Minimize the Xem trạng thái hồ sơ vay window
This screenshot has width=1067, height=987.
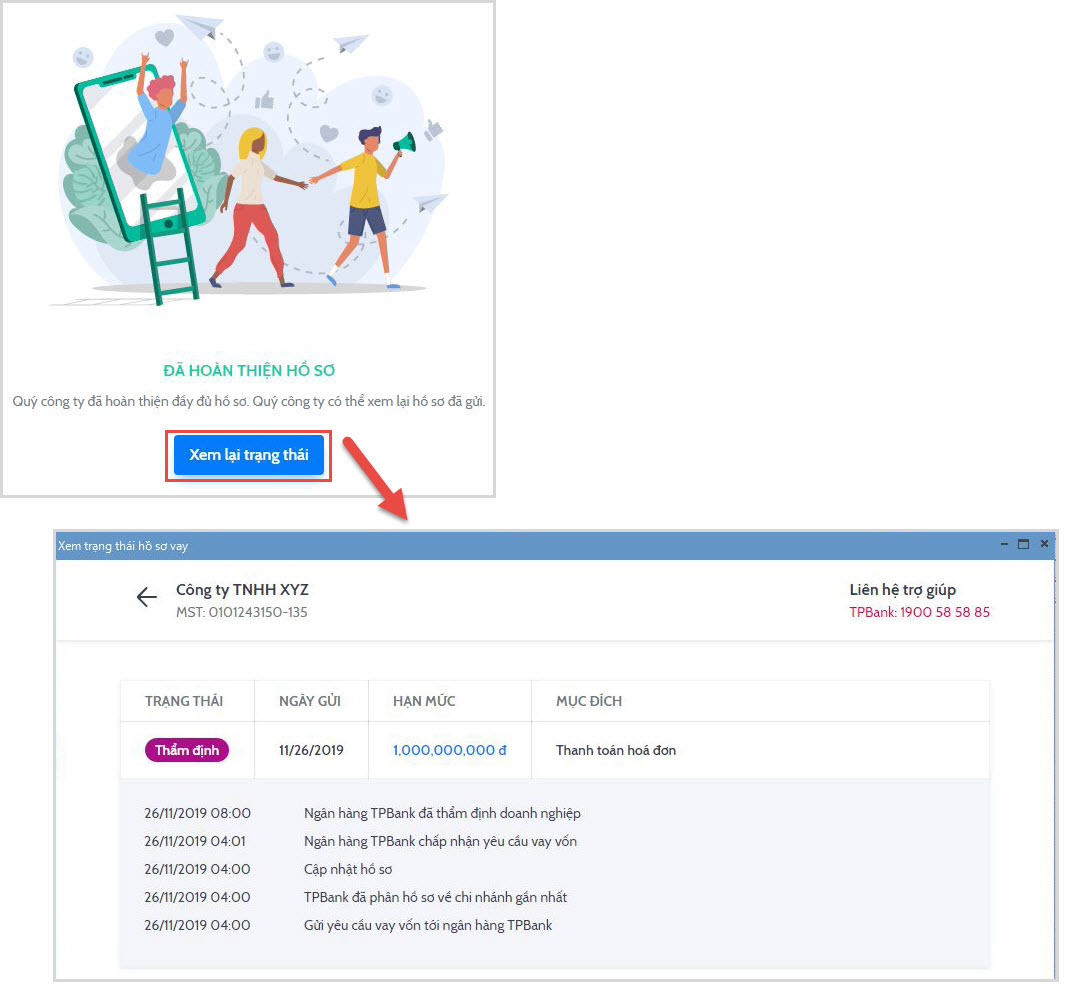(x=1004, y=544)
